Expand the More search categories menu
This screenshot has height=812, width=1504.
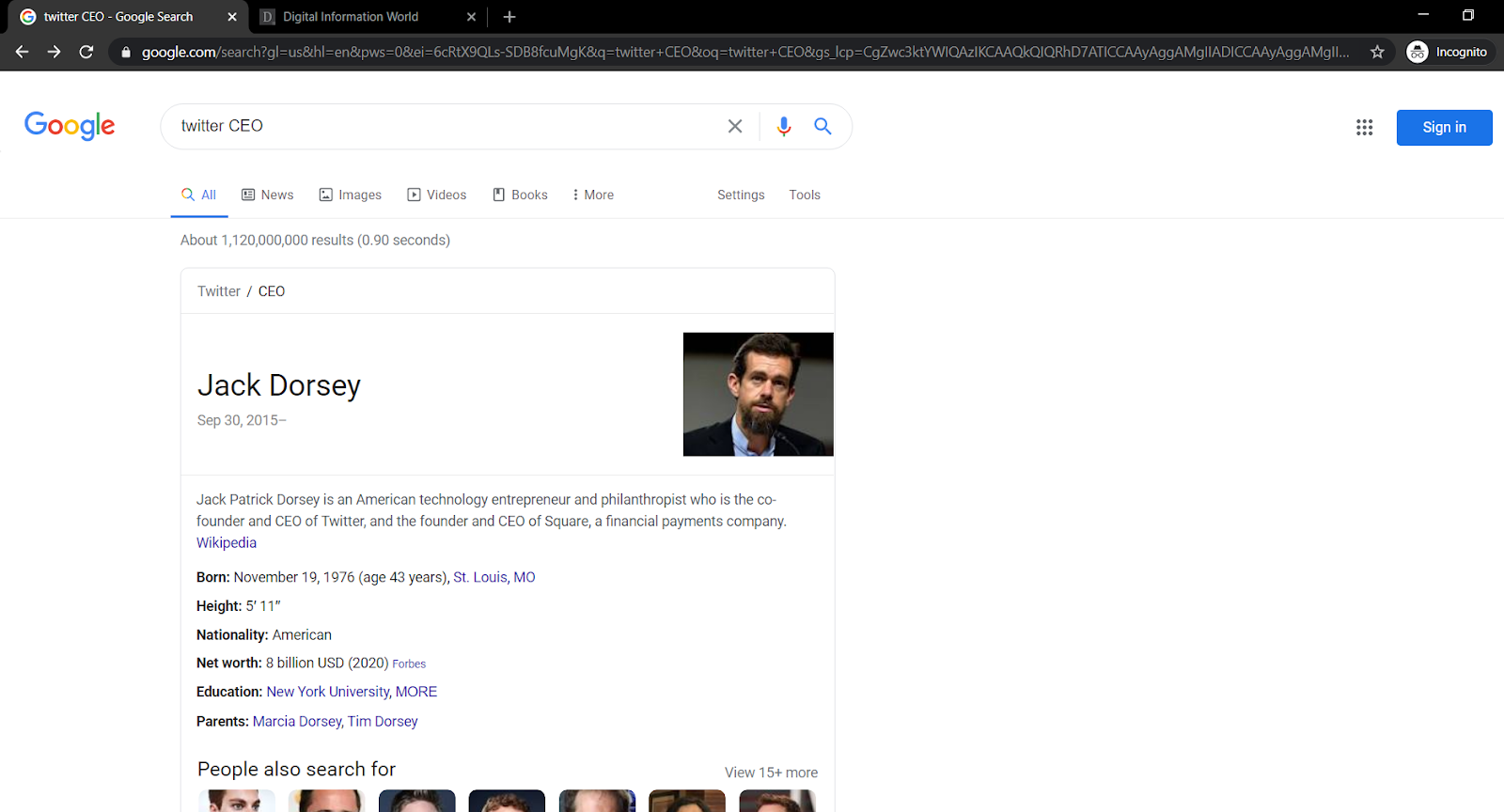pyautogui.click(x=593, y=195)
